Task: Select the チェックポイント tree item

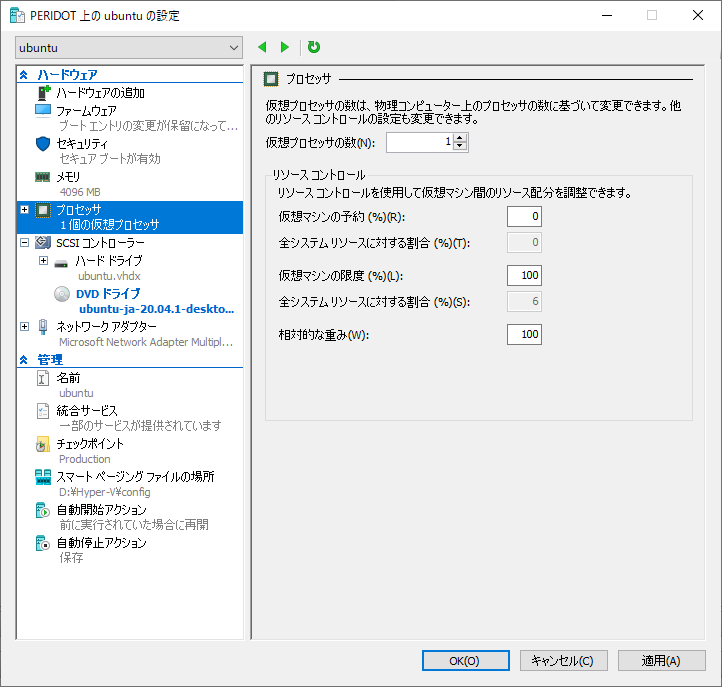Action: pyautogui.click(x=130, y=451)
